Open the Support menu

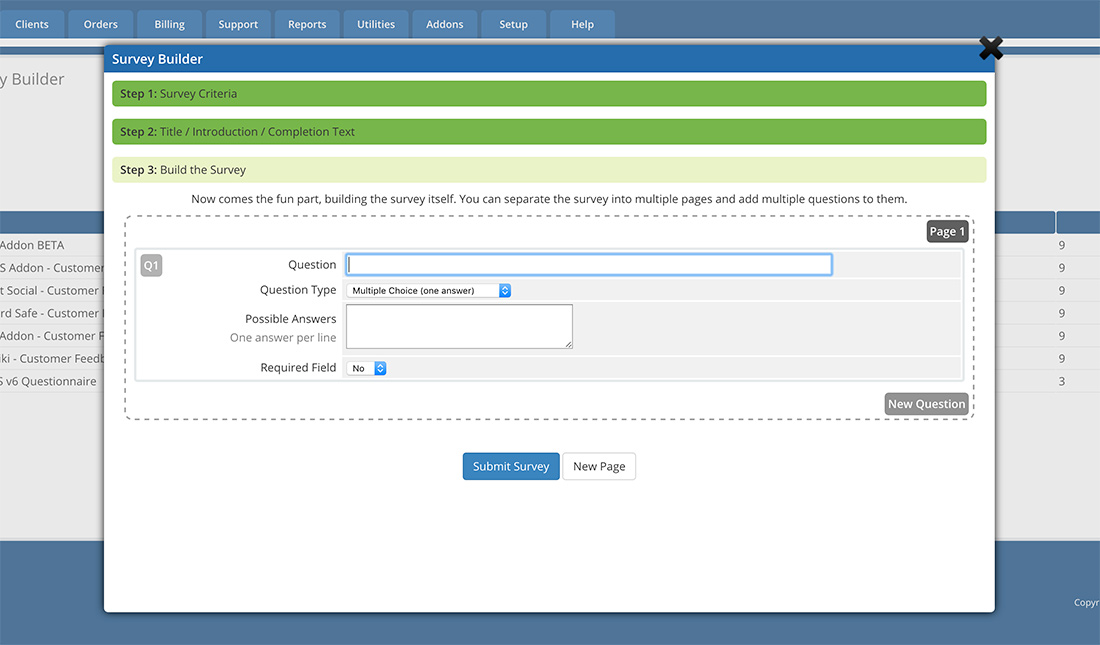click(238, 24)
